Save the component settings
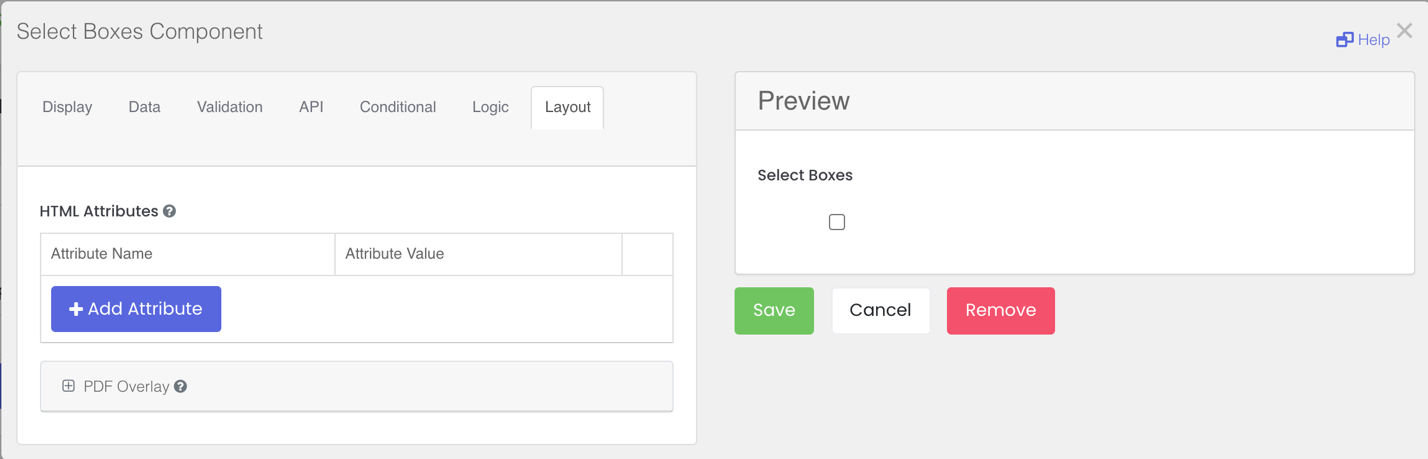The width and height of the screenshot is (1428, 459). point(774,310)
